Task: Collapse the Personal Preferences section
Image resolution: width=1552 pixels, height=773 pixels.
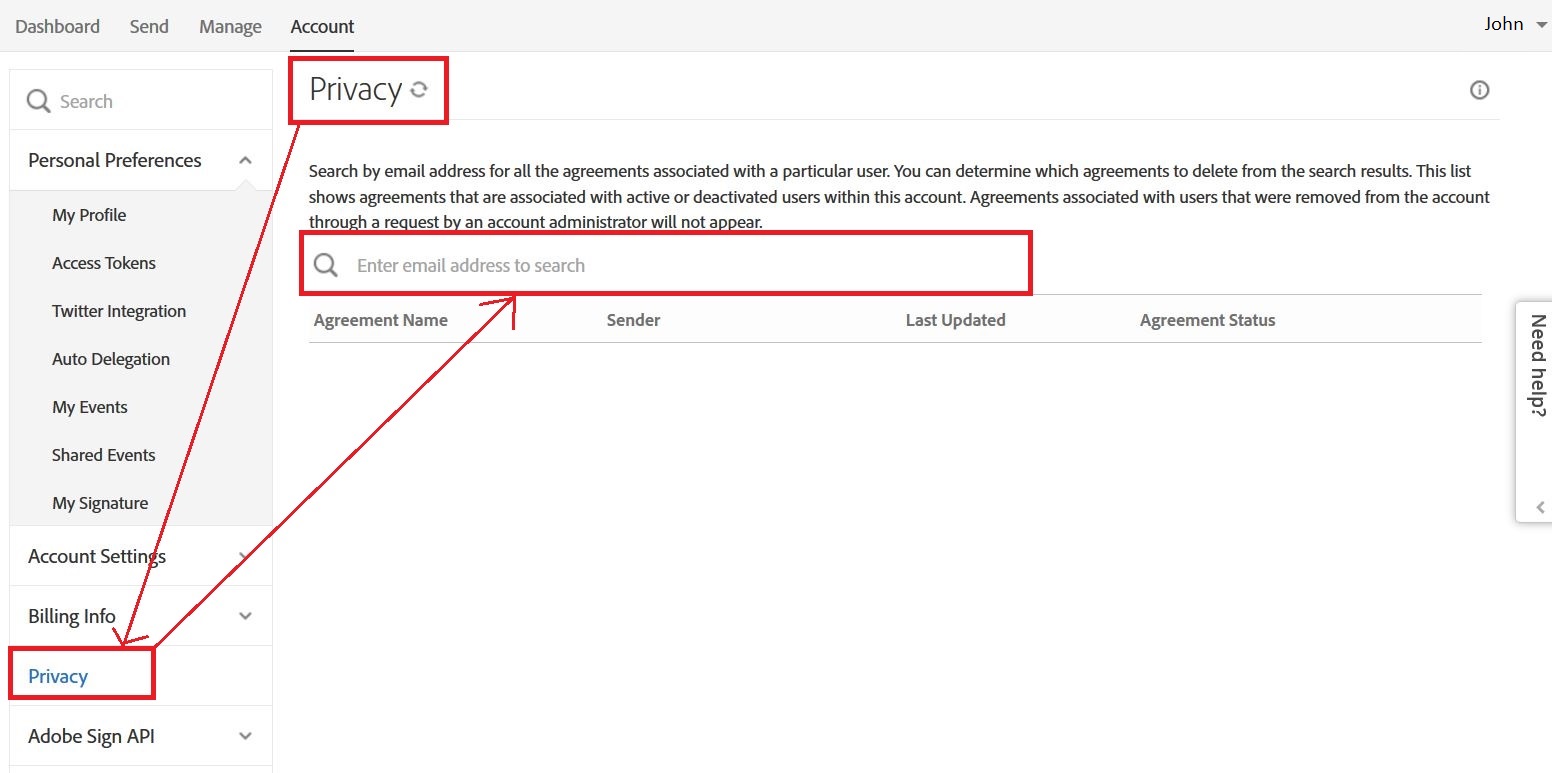Action: (245, 159)
